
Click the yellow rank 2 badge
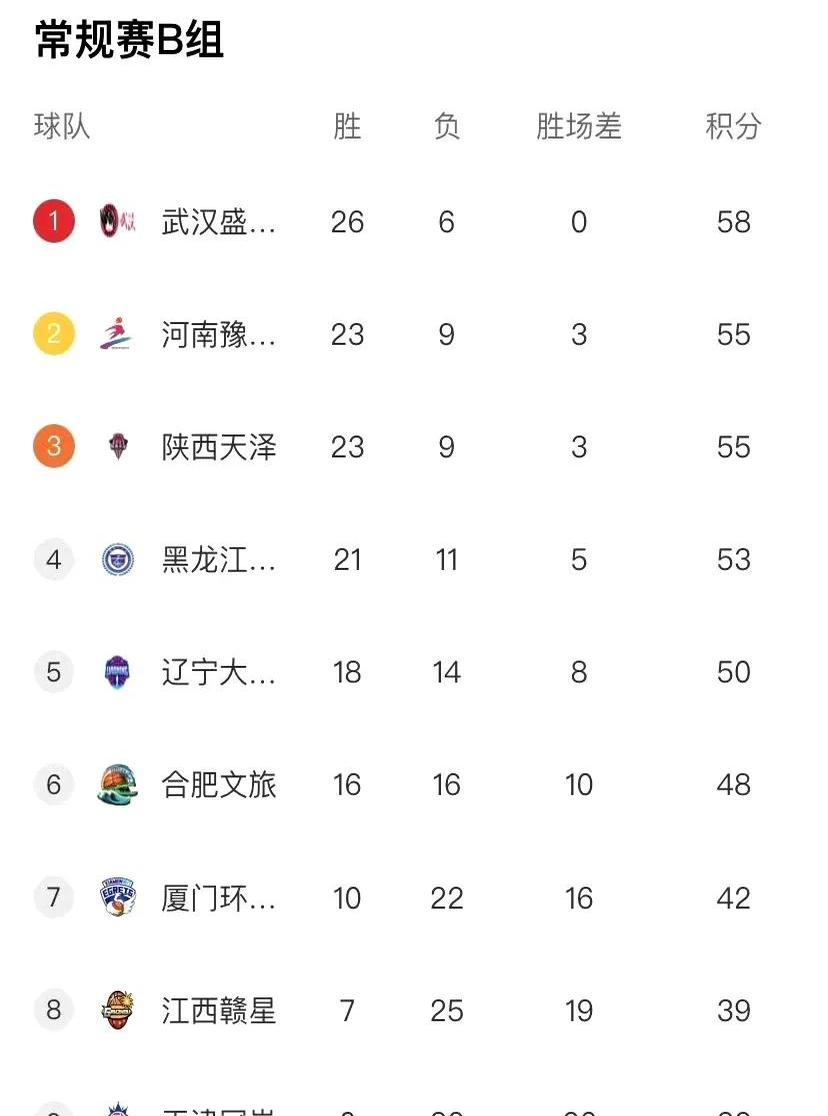(54, 333)
